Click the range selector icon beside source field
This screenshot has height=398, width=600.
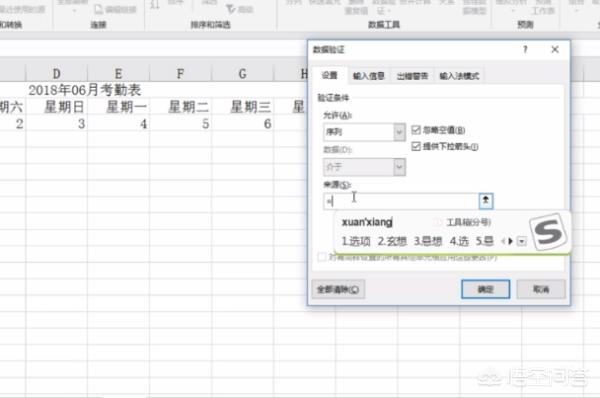click(x=486, y=201)
